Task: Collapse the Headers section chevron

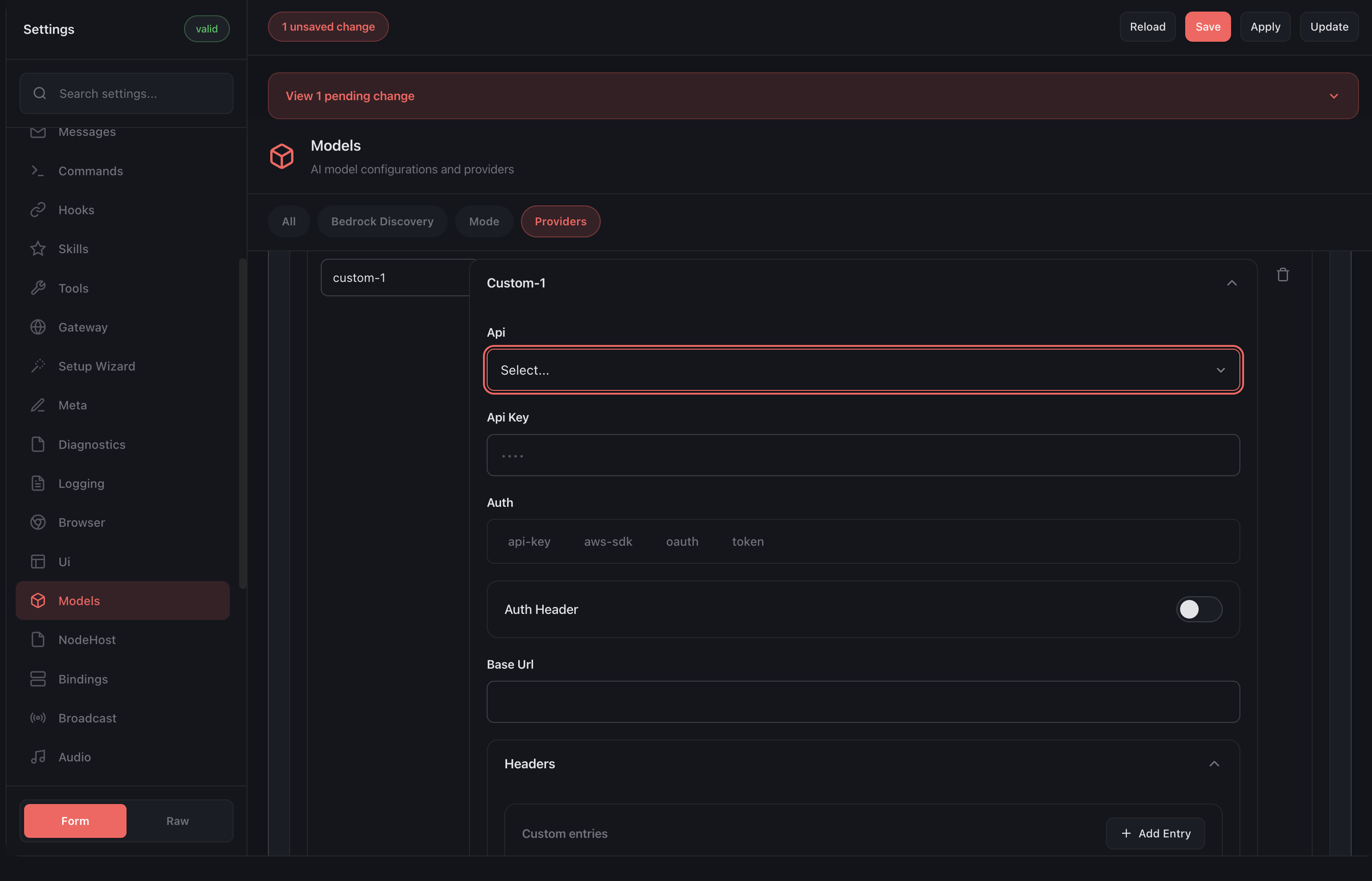Action: pos(1213,764)
